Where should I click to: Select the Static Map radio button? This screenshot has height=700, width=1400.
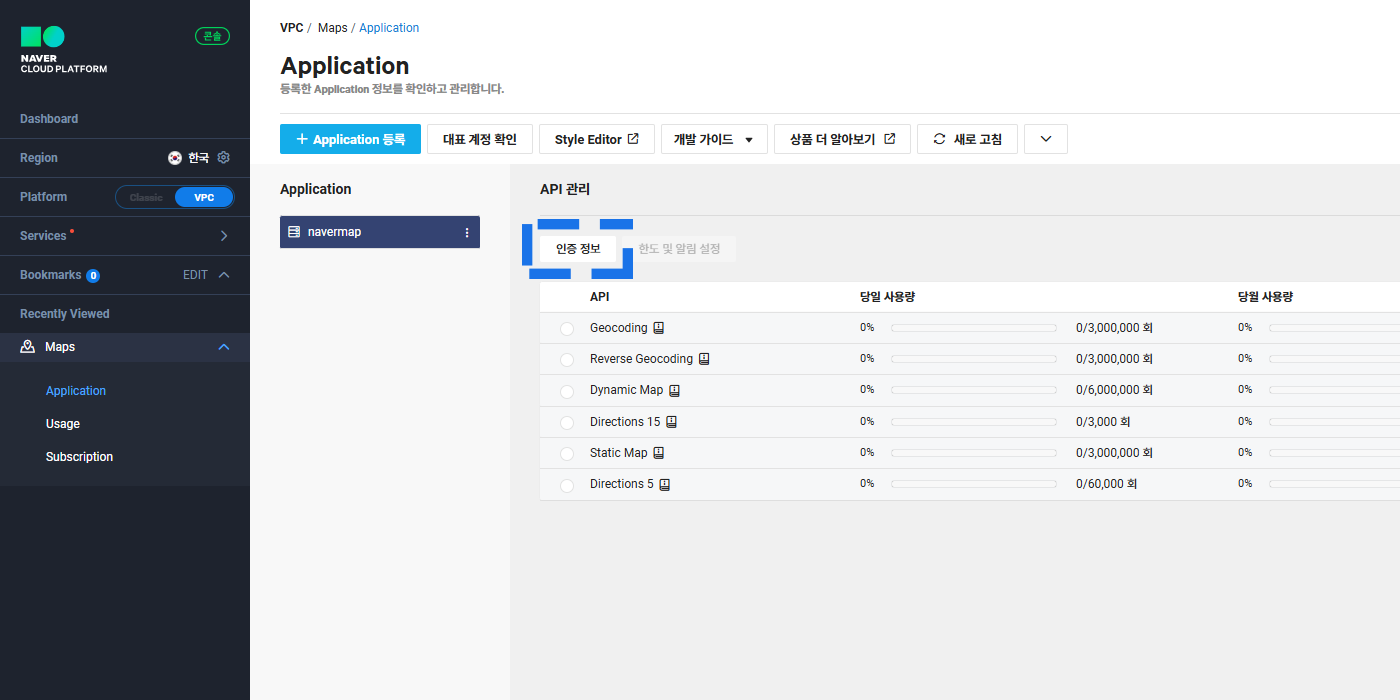(567, 454)
